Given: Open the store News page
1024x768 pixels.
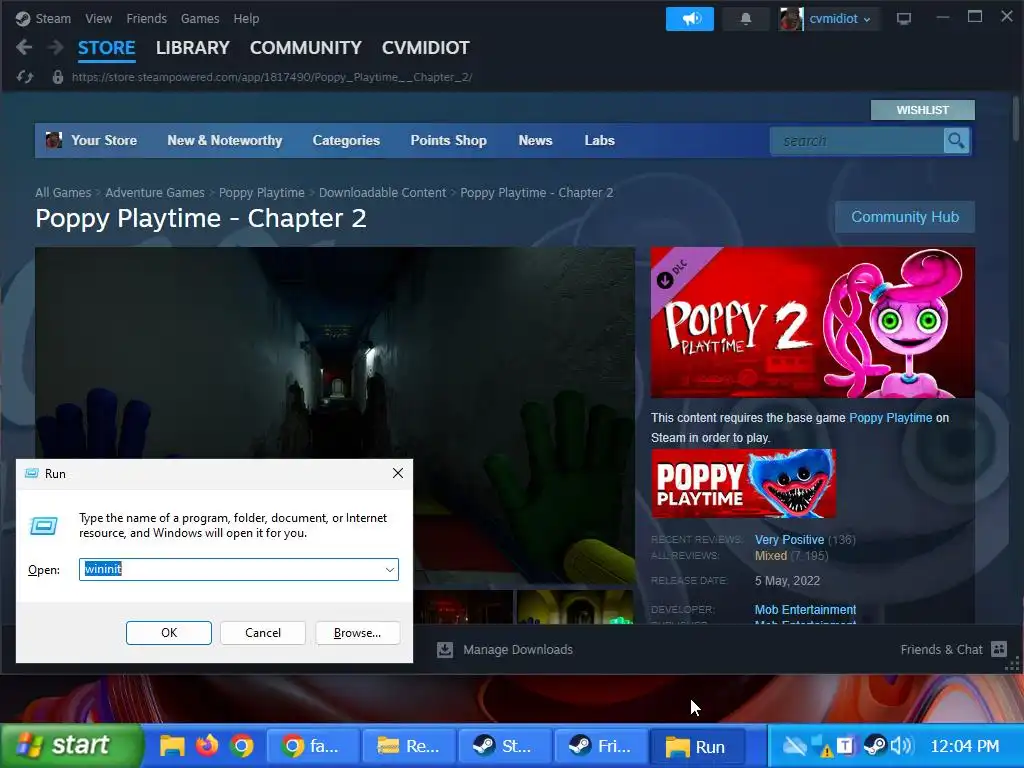Looking at the screenshot, I should pos(536,140).
